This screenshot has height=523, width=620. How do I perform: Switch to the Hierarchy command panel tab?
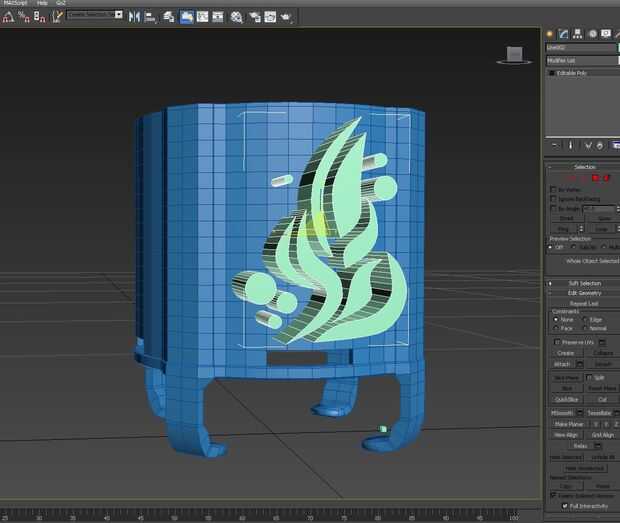pos(578,34)
